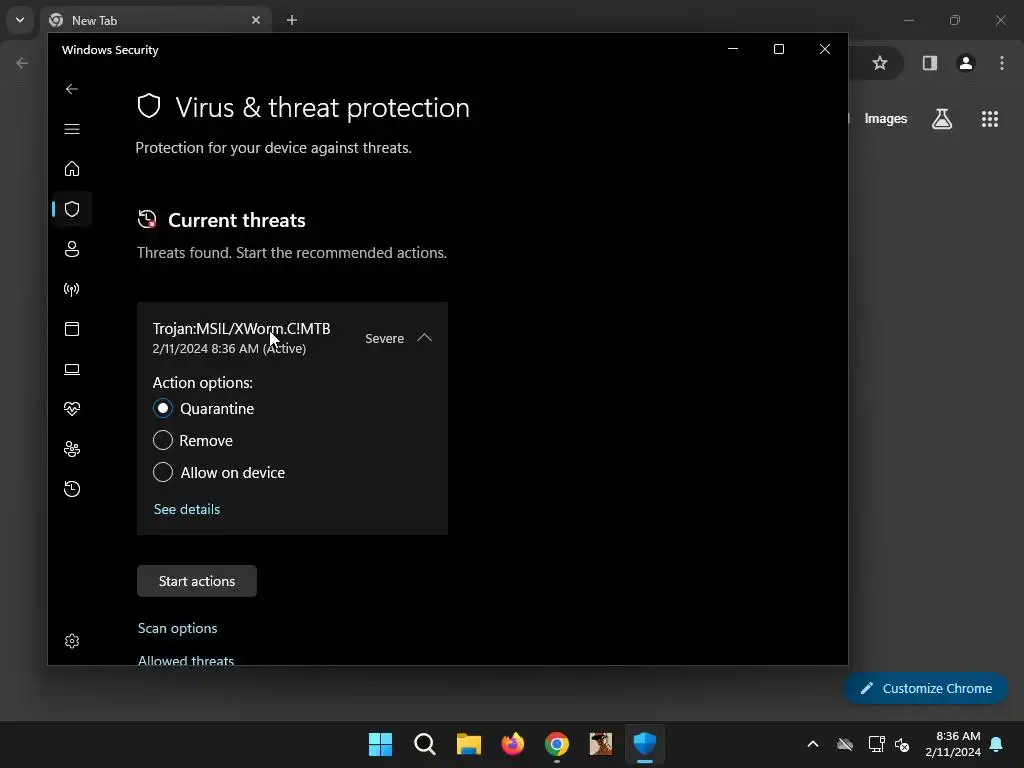Viewport: 1024px width, 768px height.
Task: Open Device performance & health heart icon
Action: click(x=72, y=409)
